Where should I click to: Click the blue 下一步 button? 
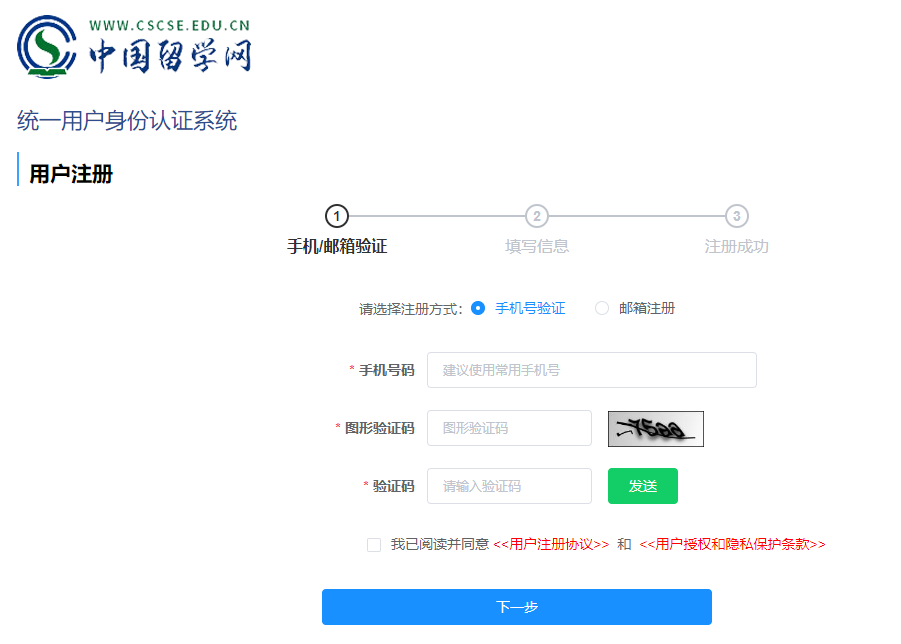(517, 607)
